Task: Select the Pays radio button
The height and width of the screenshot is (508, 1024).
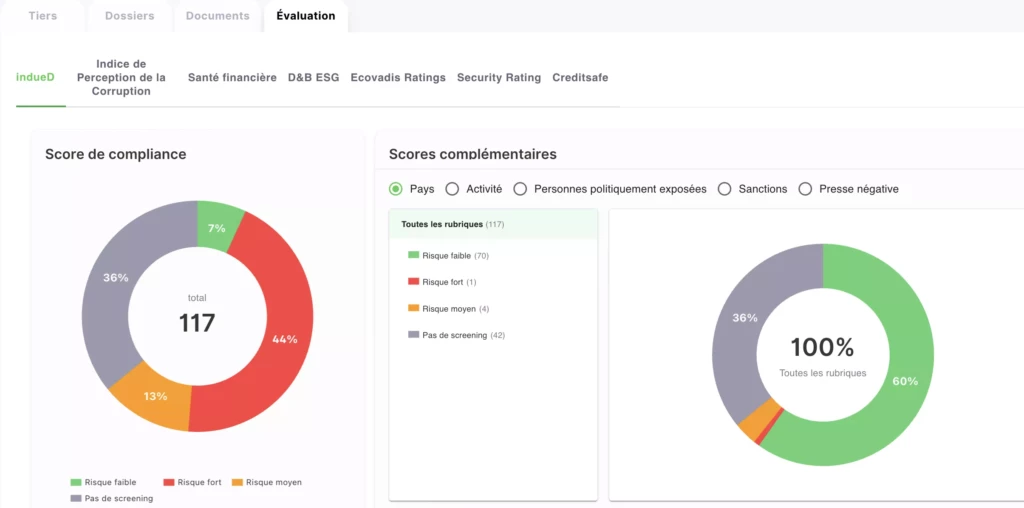Action: click(x=396, y=189)
